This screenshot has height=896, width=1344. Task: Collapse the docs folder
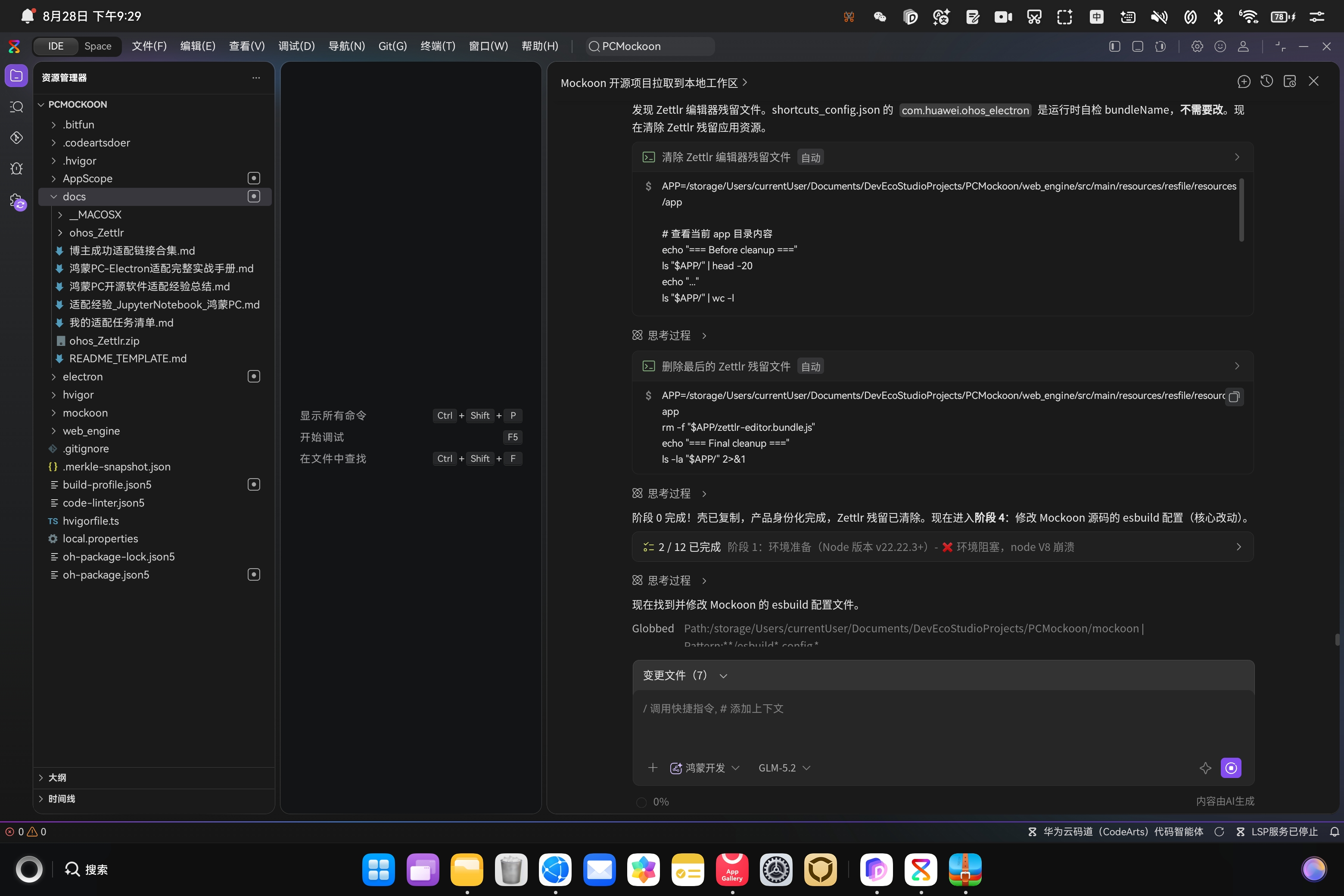coord(54,196)
